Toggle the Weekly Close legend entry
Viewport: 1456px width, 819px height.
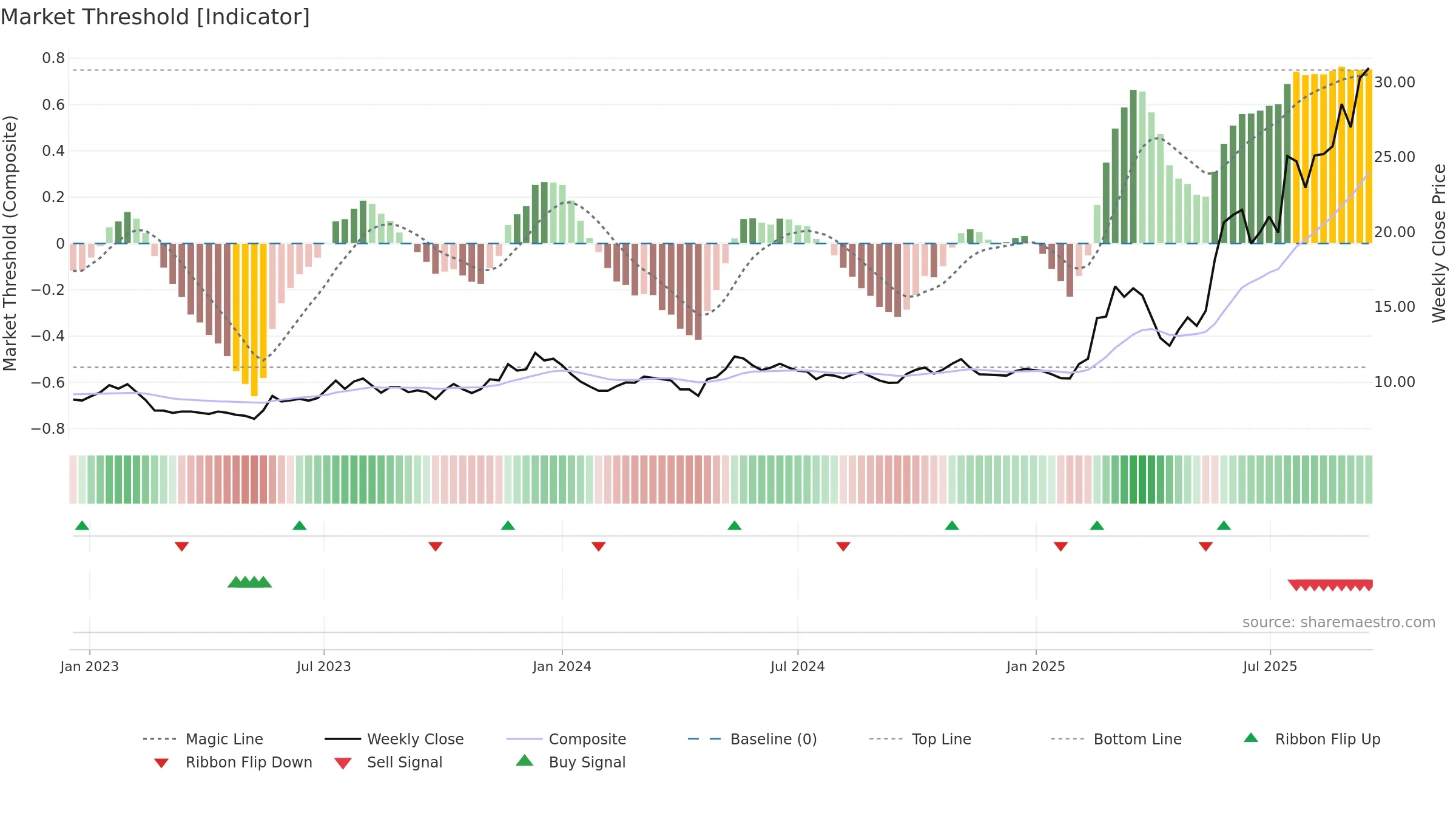(x=394, y=739)
